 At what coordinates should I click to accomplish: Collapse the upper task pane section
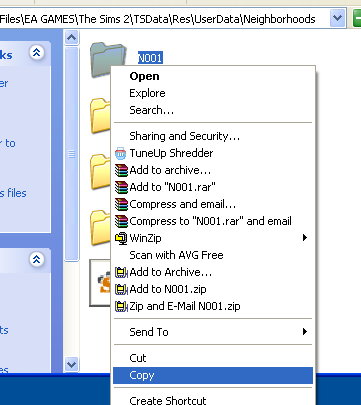37,52
